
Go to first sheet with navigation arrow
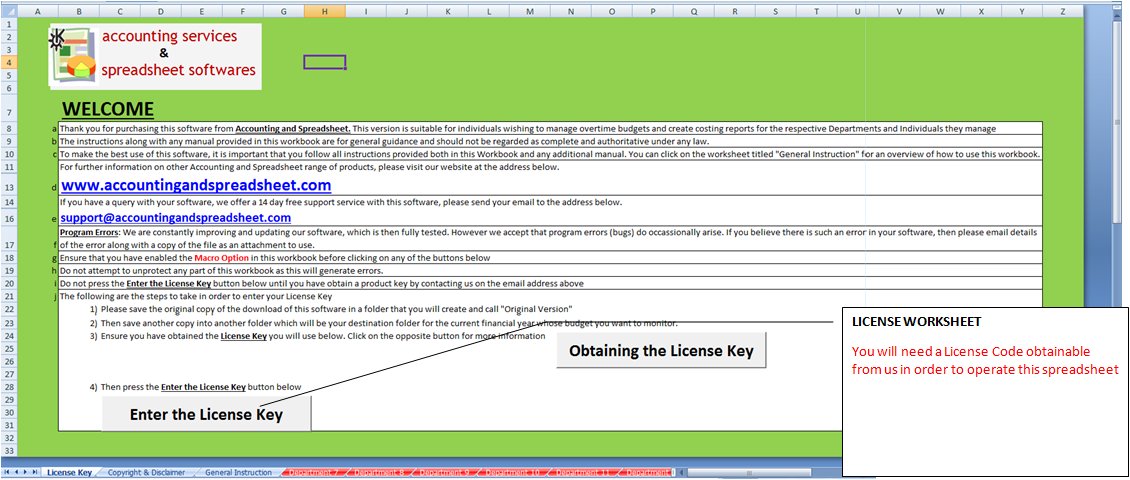(x=8, y=472)
